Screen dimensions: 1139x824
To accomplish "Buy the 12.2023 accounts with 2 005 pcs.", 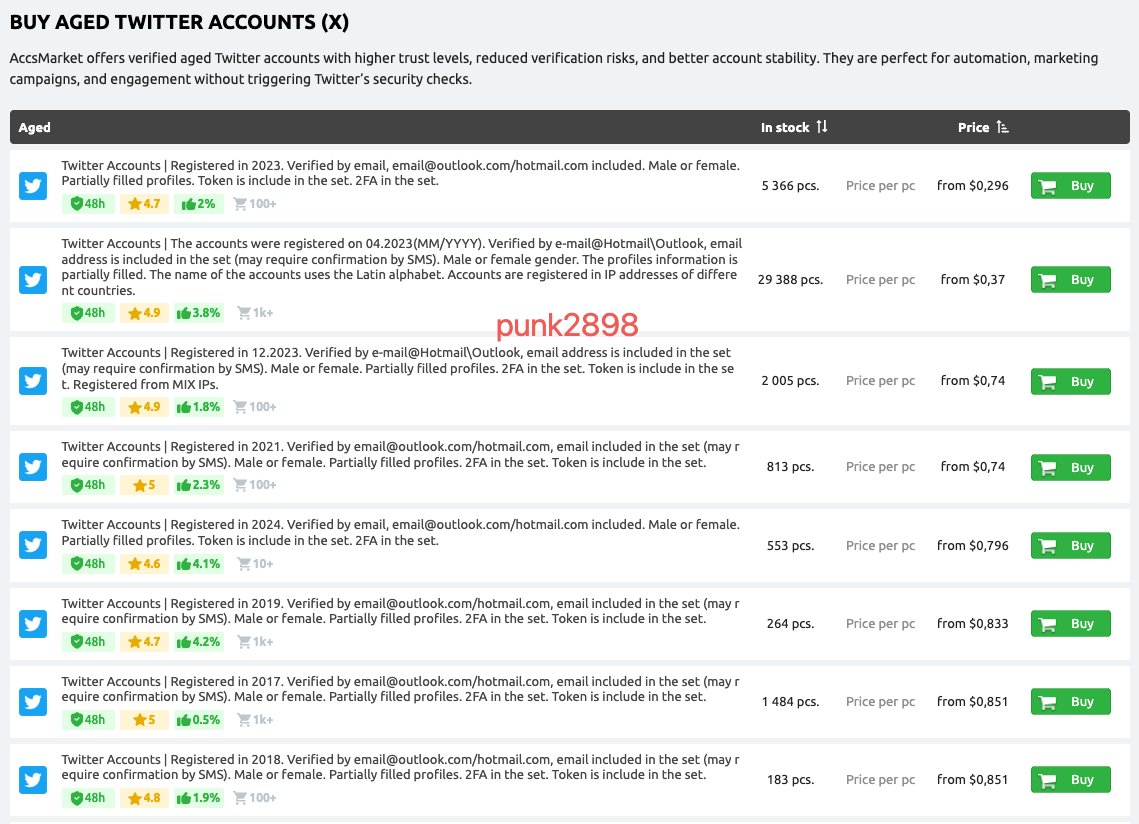I will (1070, 381).
